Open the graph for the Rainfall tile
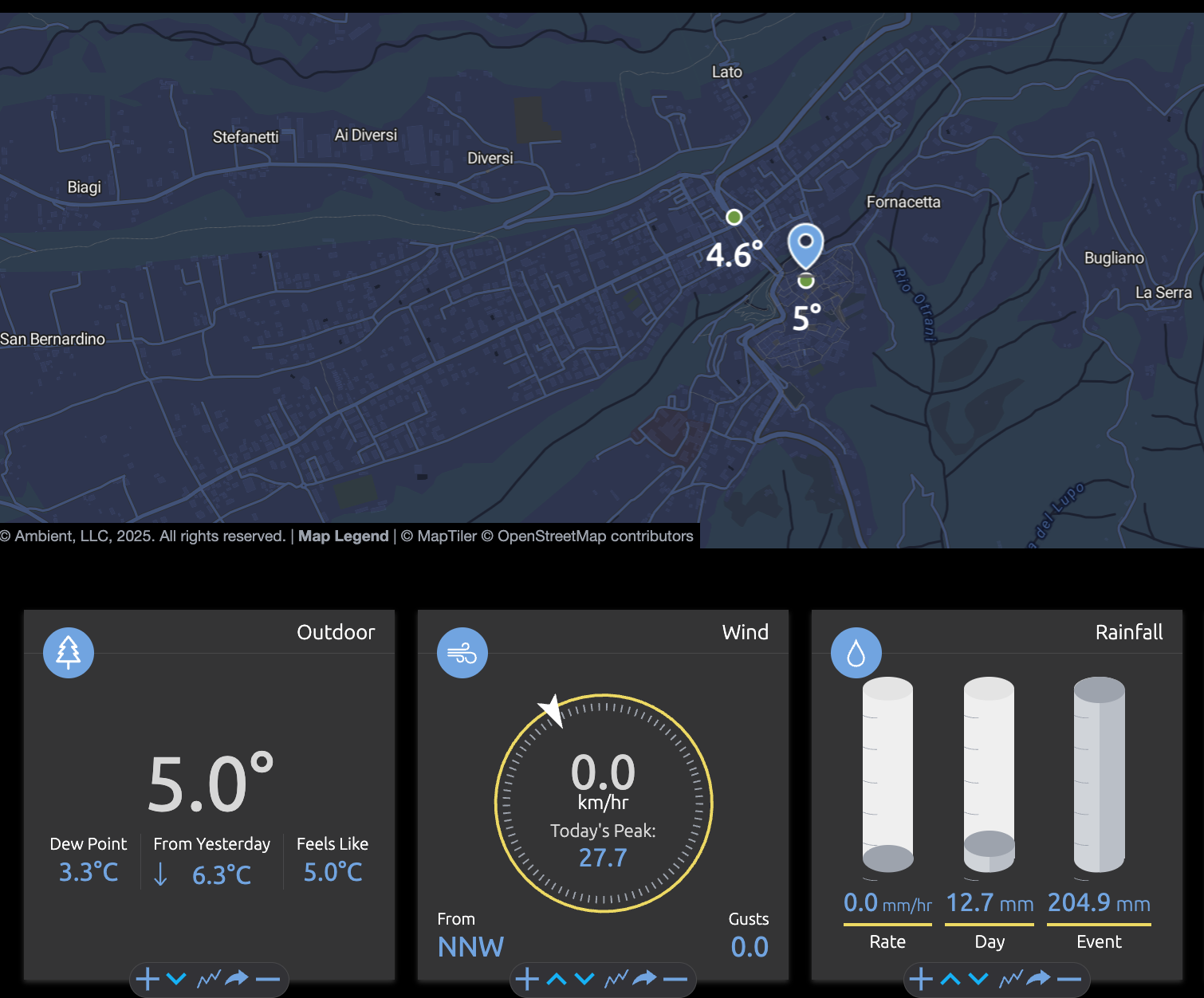The width and height of the screenshot is (1204, 998). tap(1011, 978)
